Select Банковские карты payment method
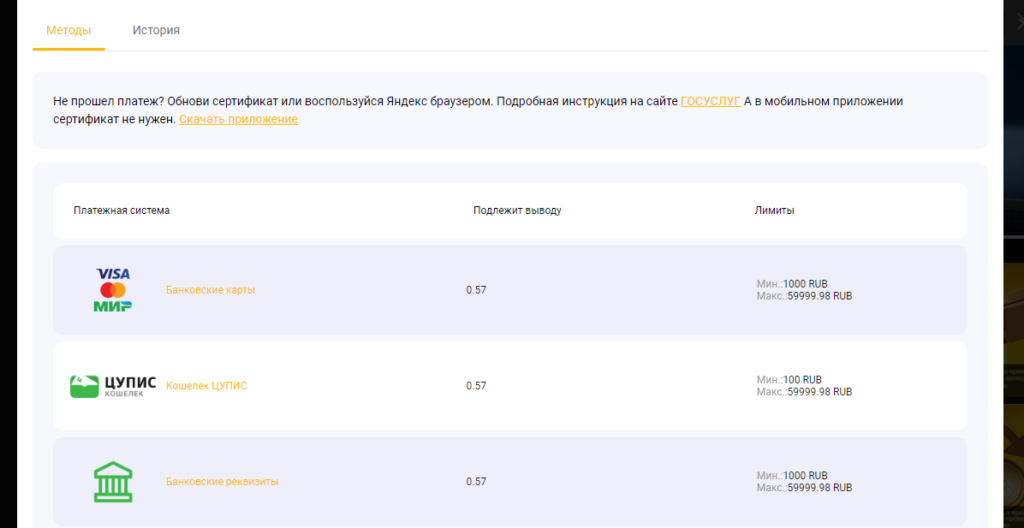The width and height of the screenshot is (1024, 528). [210, 290]
